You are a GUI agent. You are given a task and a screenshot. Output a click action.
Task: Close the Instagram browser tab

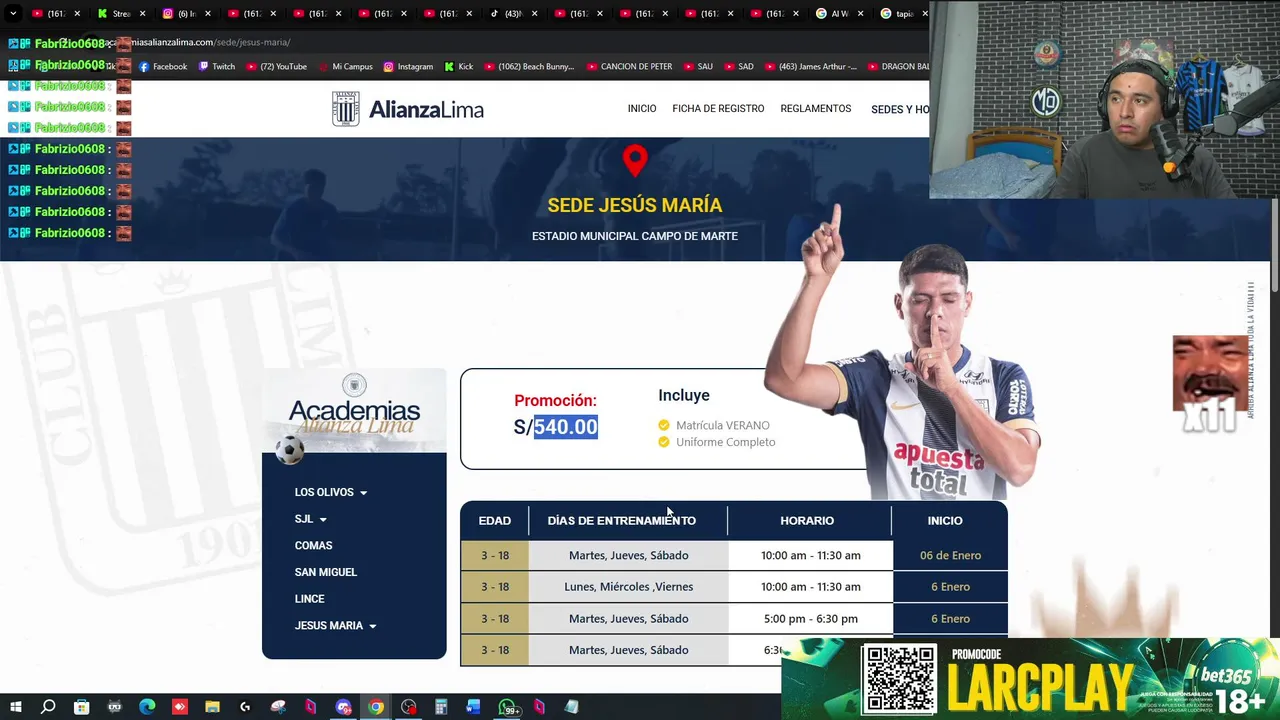207,13
